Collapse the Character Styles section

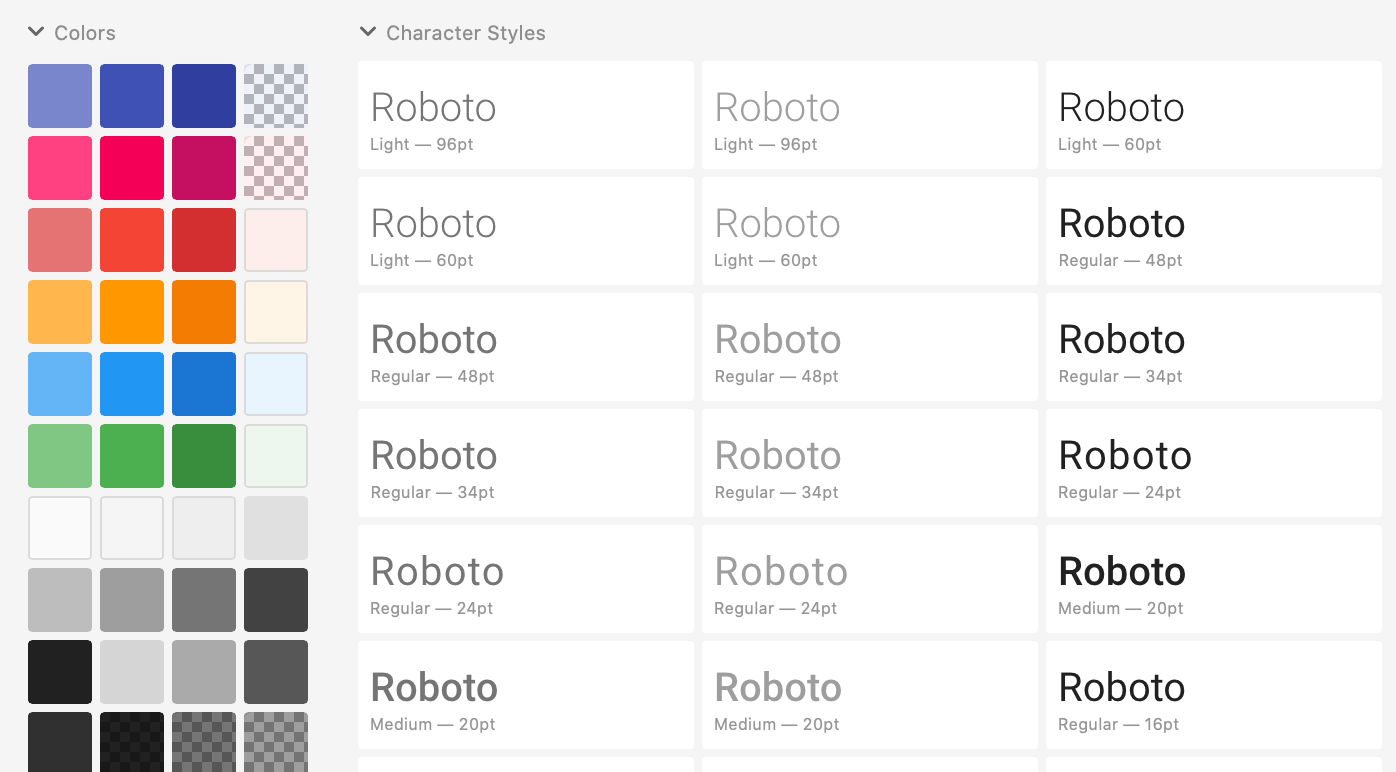(x=368, y=32)
